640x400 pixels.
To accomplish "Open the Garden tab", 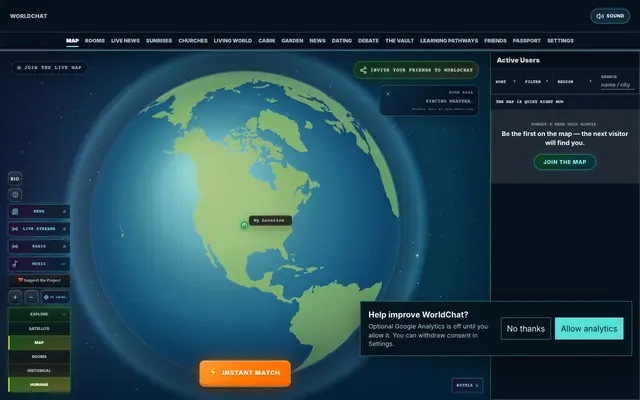I will [x=292, y=41].
